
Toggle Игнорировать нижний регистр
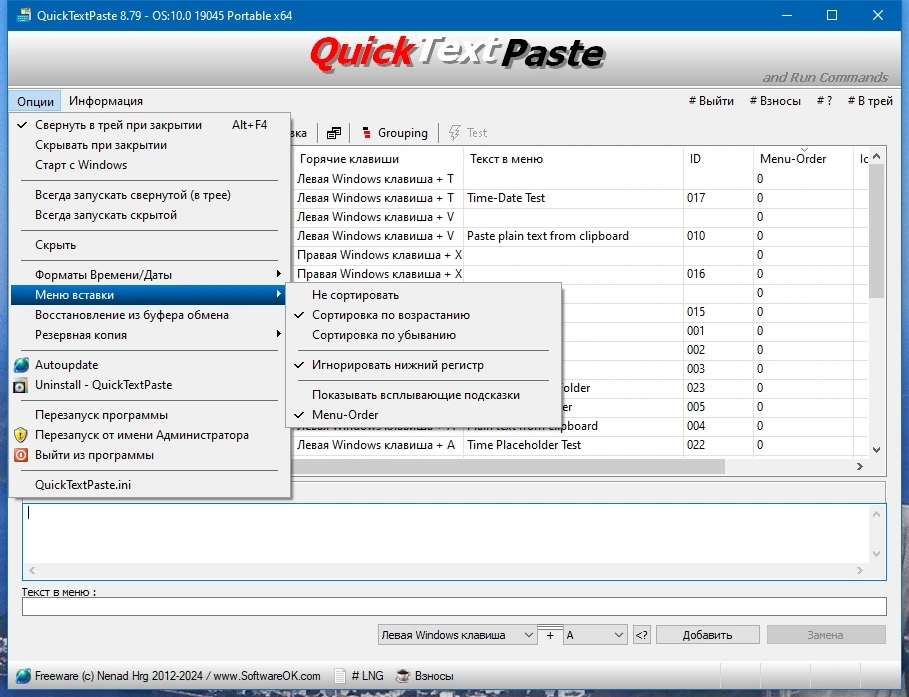pyautogui.click(x=424, y=365)
